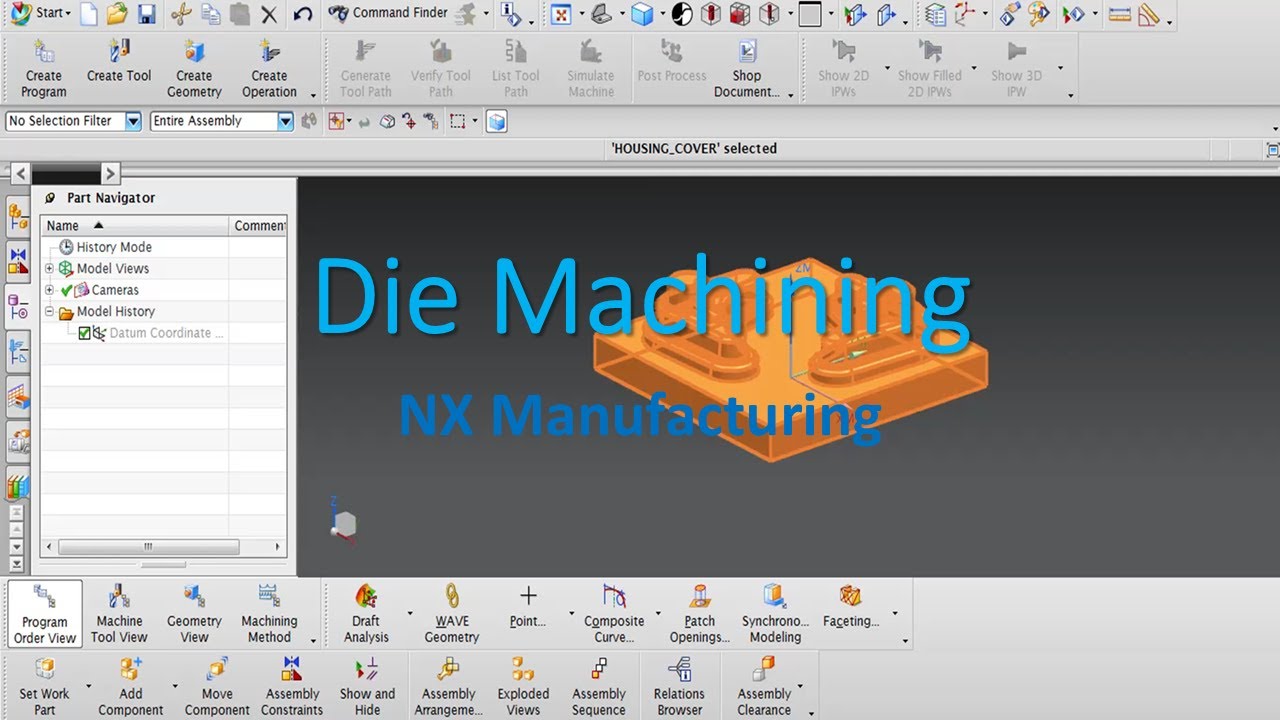
Task: Open Shop Documentation
Action: click(x=747, y=68)
